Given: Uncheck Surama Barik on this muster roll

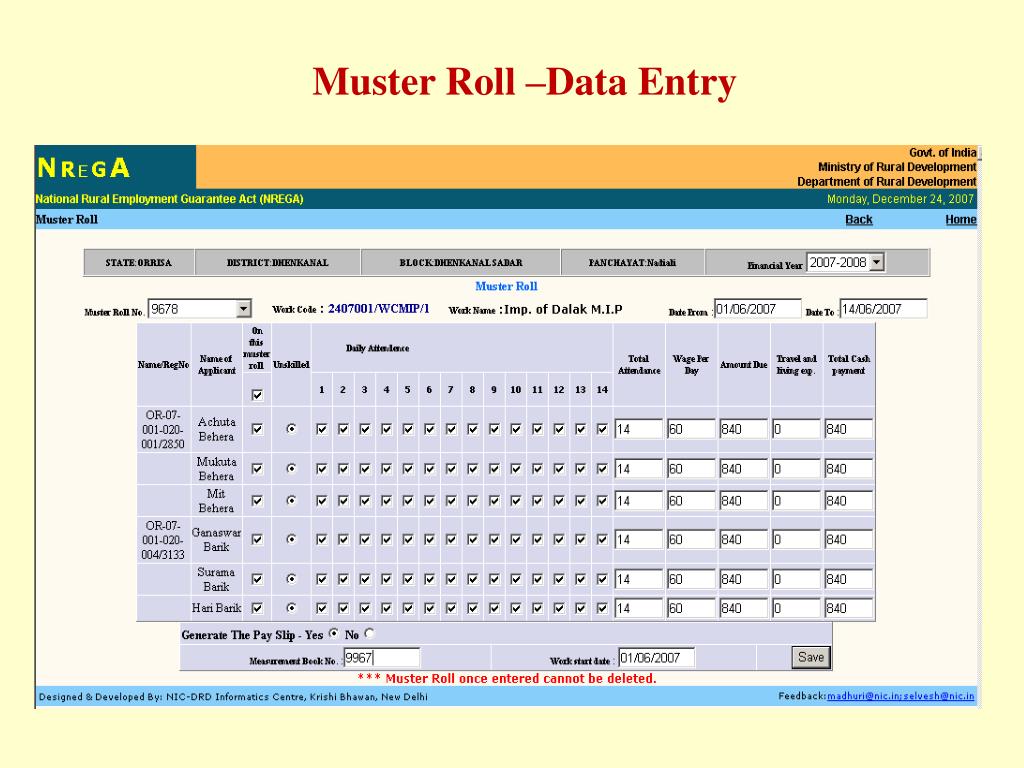Looking at the screenshot, I should click(257, 579).
